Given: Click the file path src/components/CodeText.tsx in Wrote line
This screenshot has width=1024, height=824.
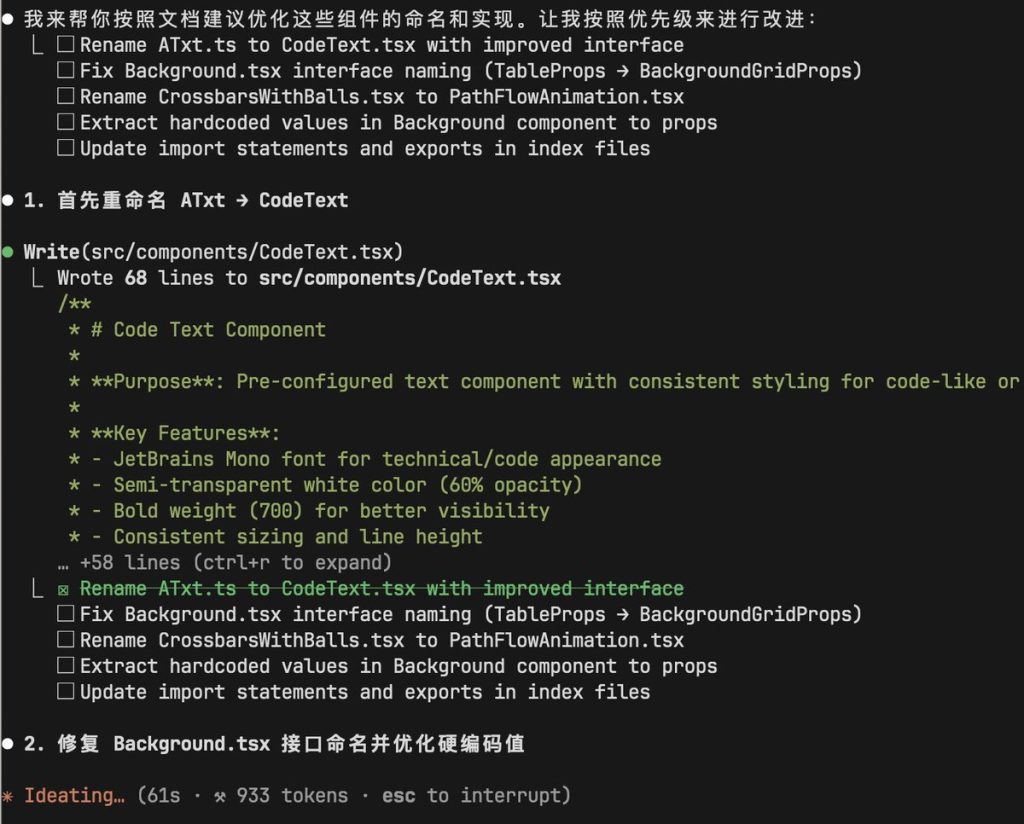Looking at the screenshot, I should coord(409,278).
